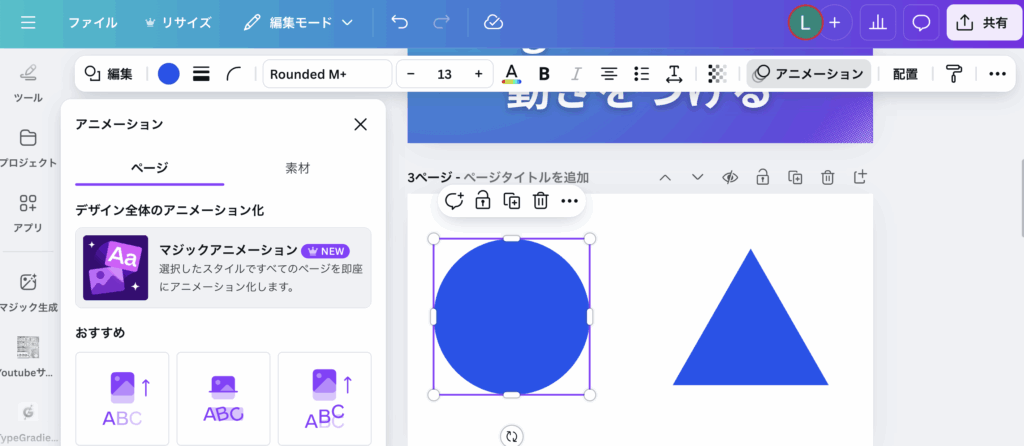Click the undo arrow icon
Viewport: 1024px width, 446px height.
tap(400, 22)
